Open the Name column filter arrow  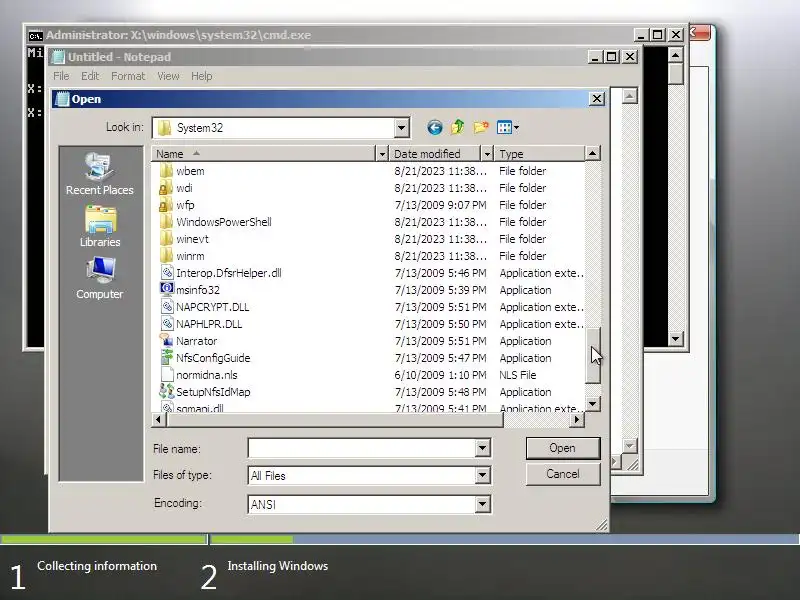[x=382, y=154]
